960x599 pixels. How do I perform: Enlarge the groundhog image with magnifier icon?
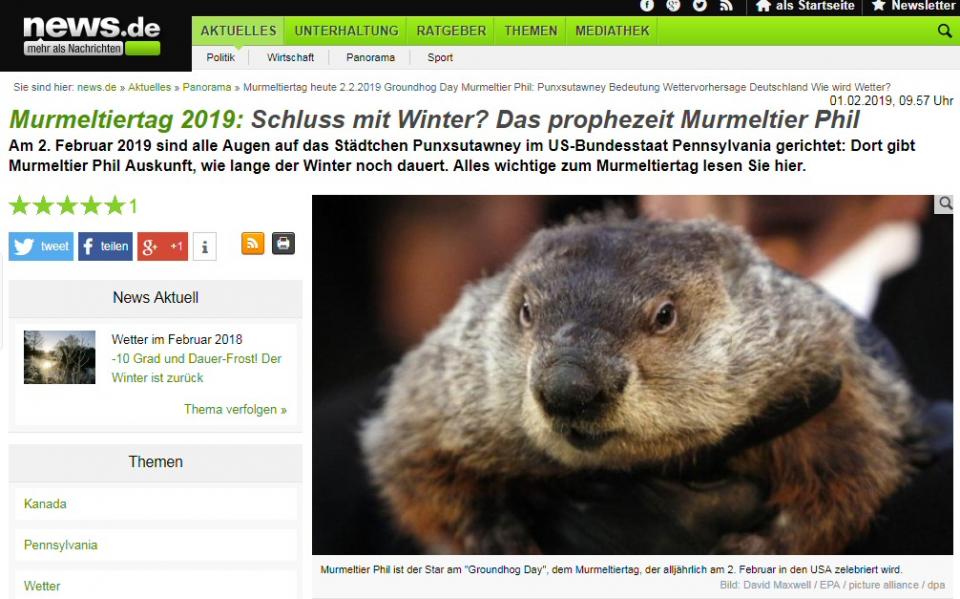(945, 204)
